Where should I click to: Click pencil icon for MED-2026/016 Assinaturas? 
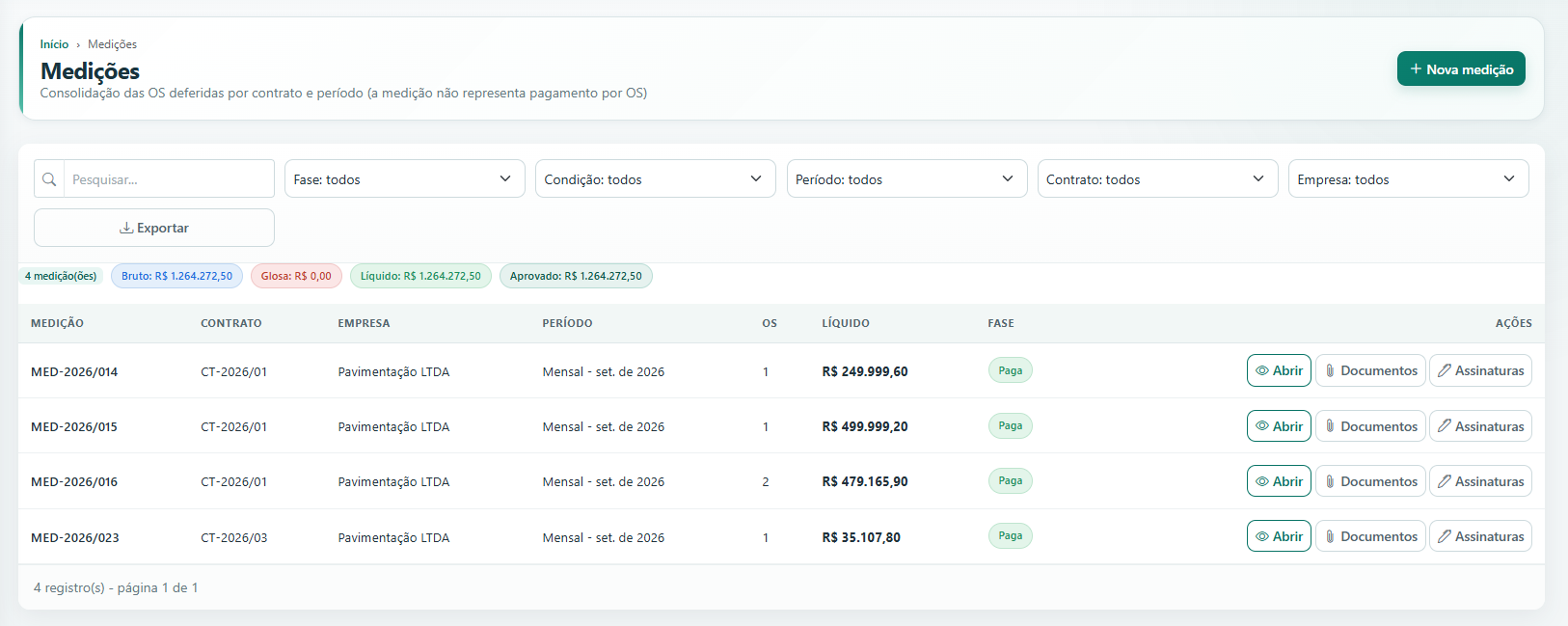1444,481
